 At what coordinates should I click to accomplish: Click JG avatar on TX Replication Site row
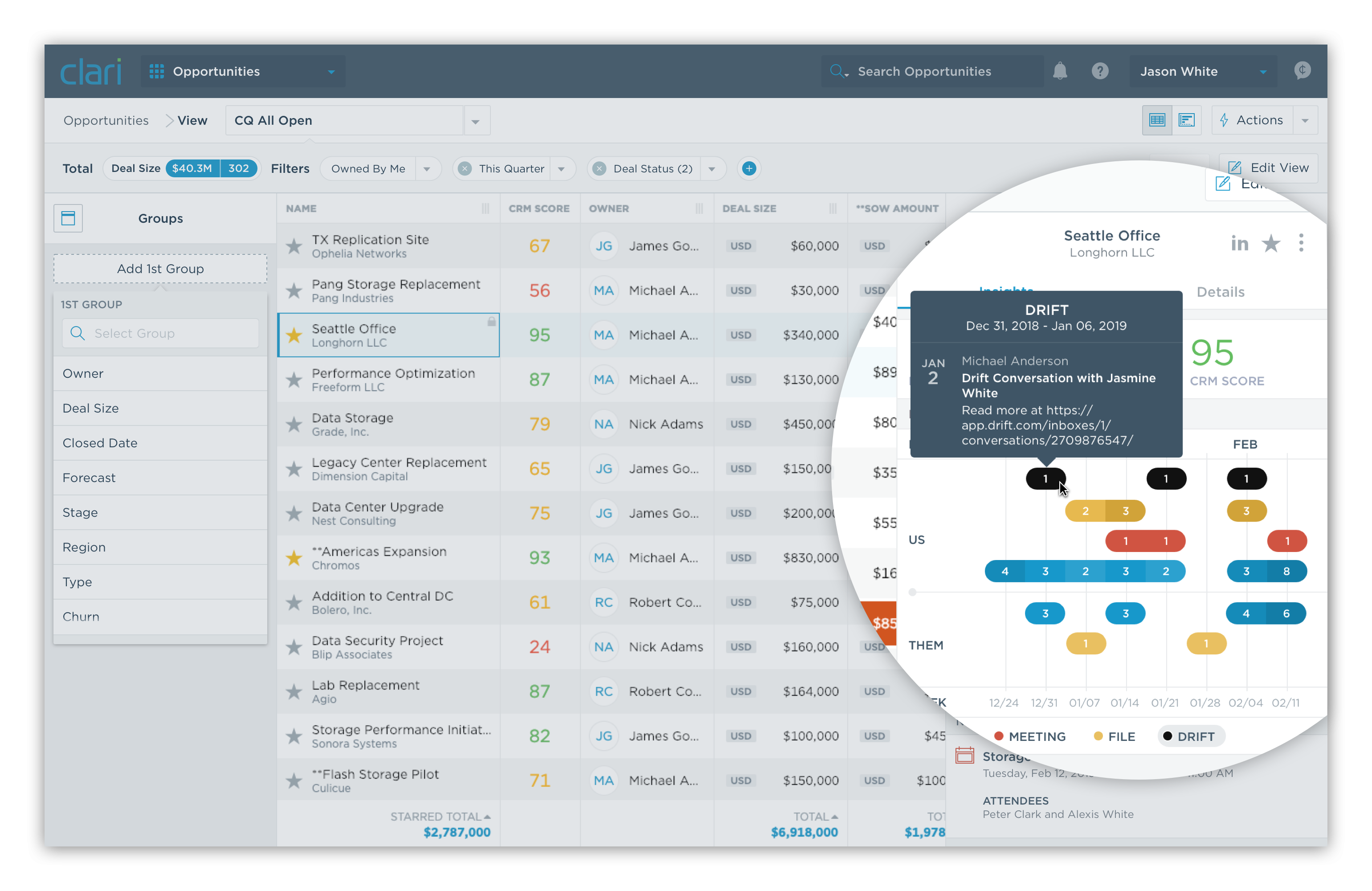tap(604, 246)
